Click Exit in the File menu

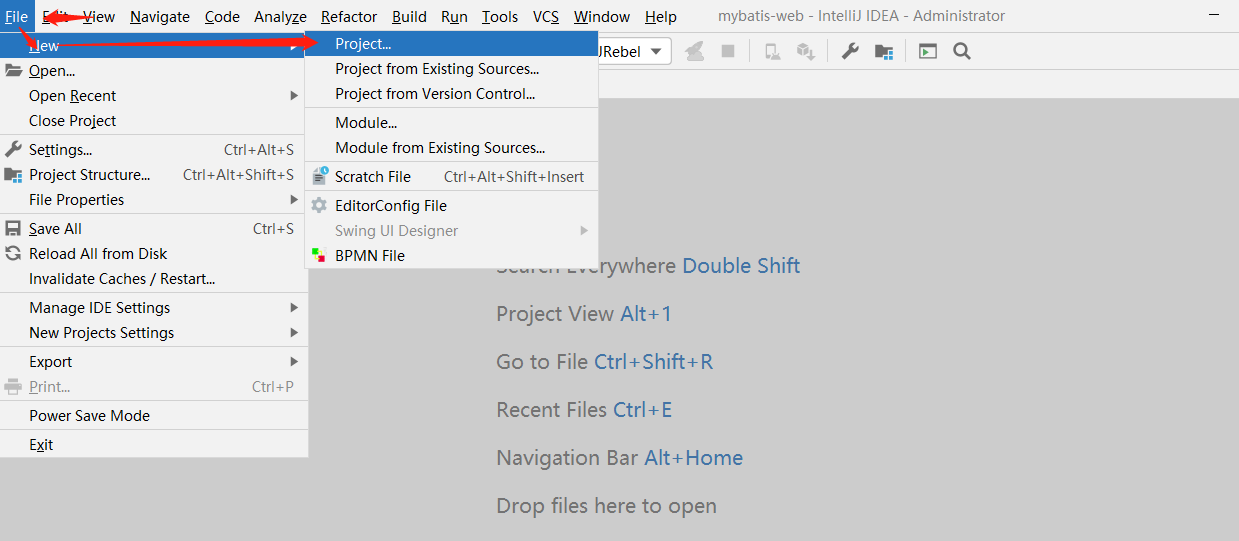(x=154, y=444)
